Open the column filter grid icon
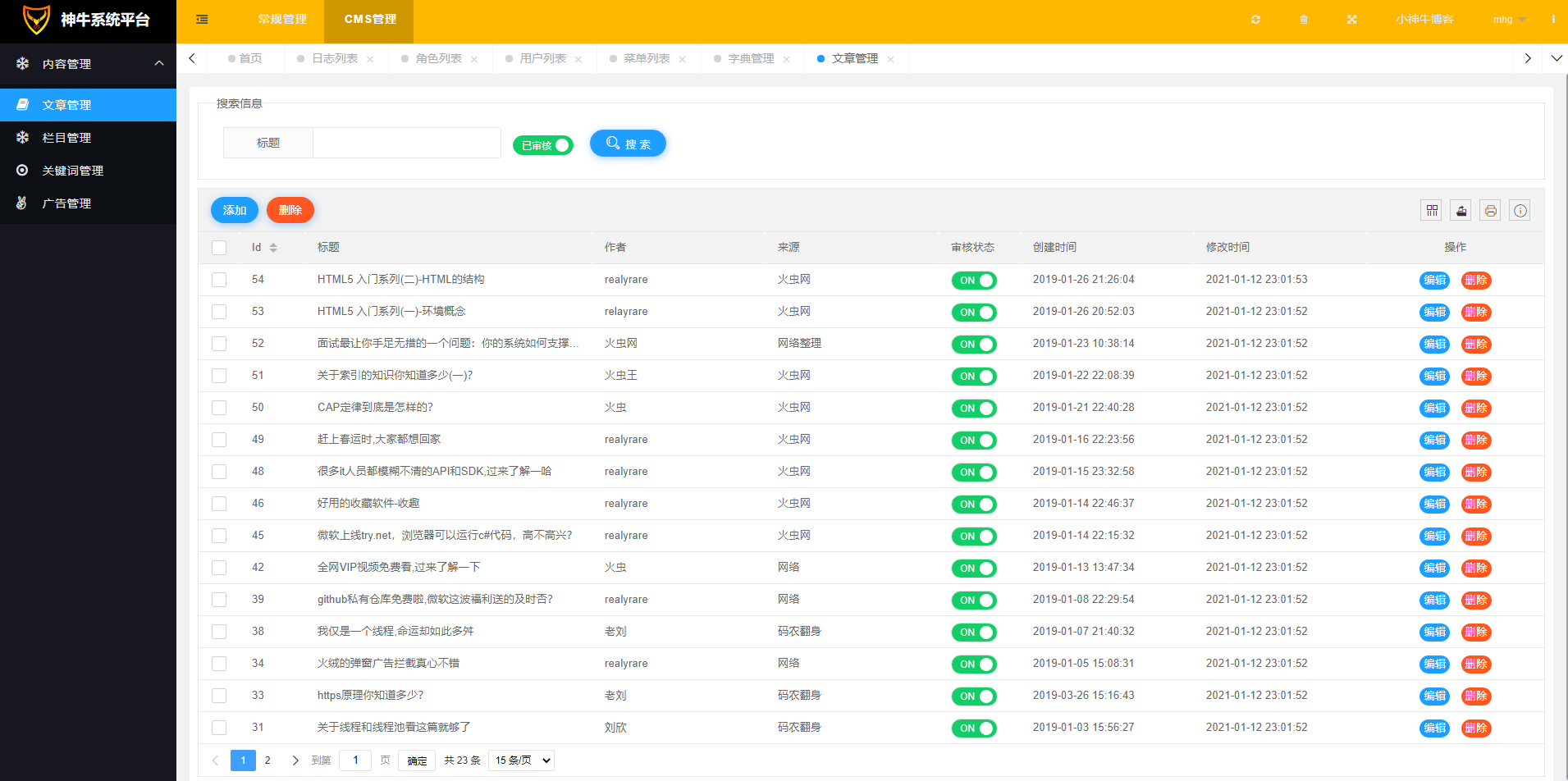1568x781 pixels. (x=1432, y=211)
